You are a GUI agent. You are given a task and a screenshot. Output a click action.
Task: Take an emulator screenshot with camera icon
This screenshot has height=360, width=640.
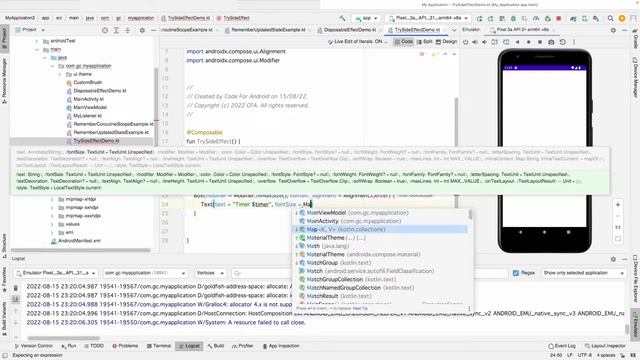(551, 42)
